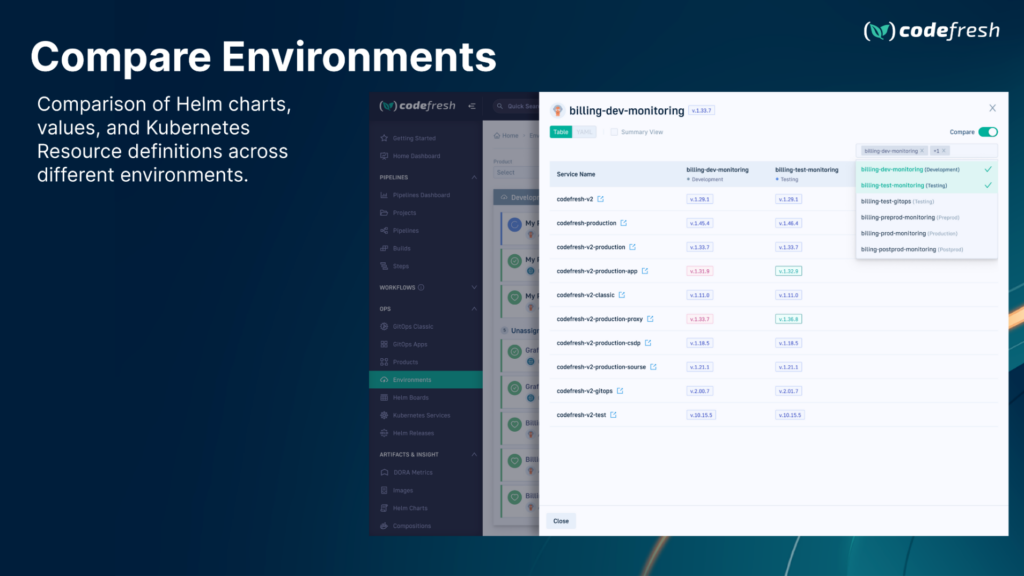The width and height of the screenshot is (1024, 576).
Task: Open external link for codefresh-v2-test
Action: (613, 415)
